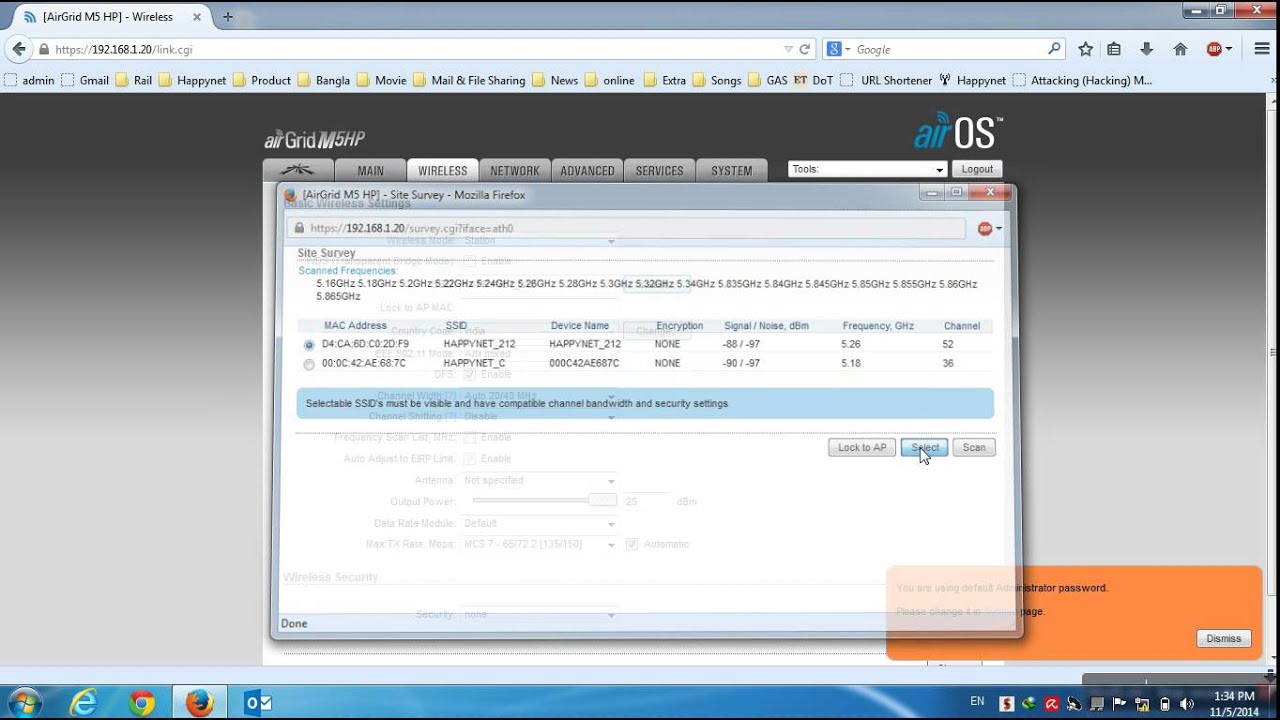Open the SERVICES tab
Image resolution: width=1280 pixels, height=720 pixels.
point(660,171)
